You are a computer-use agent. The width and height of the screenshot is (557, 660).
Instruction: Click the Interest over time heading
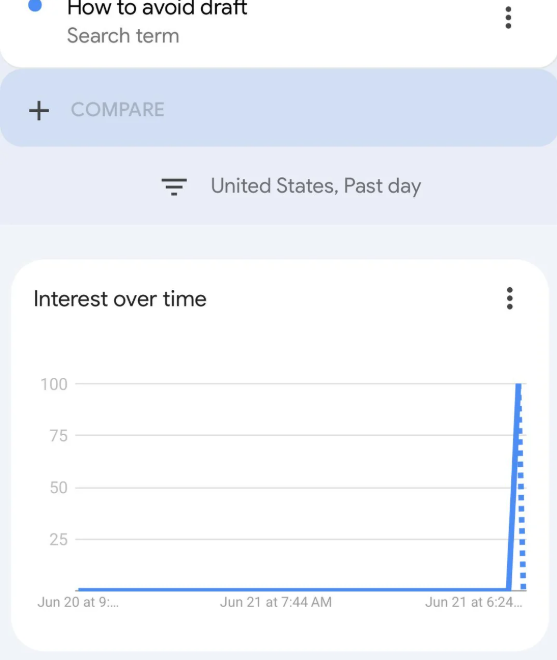[x=120, y=299]
